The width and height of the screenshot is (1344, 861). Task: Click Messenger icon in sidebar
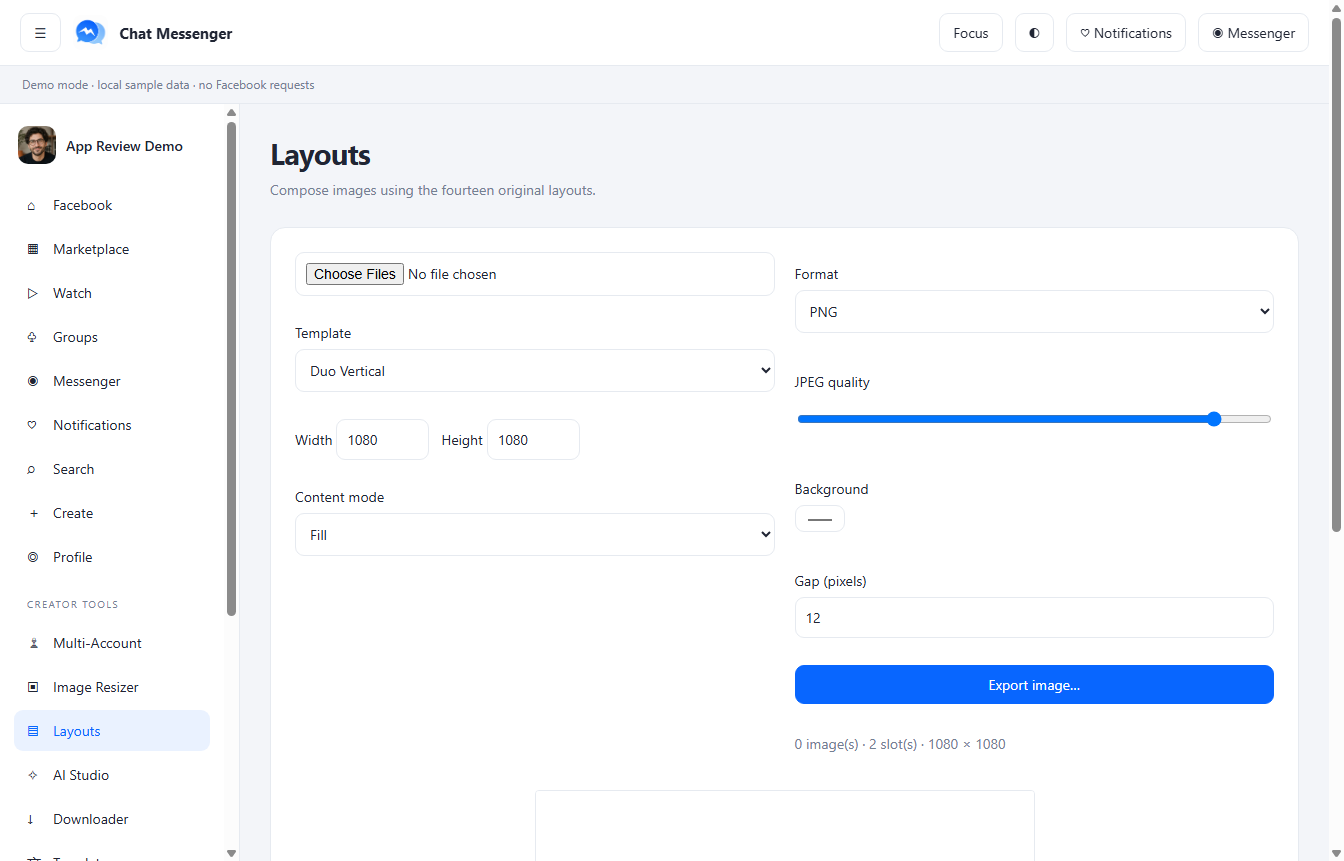32,381
